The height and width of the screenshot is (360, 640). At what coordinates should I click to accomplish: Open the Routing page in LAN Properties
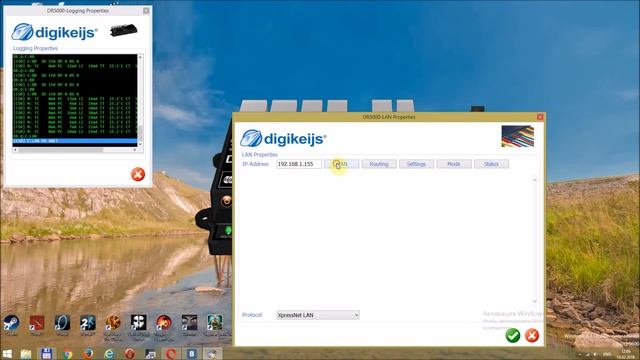point(379,164)
